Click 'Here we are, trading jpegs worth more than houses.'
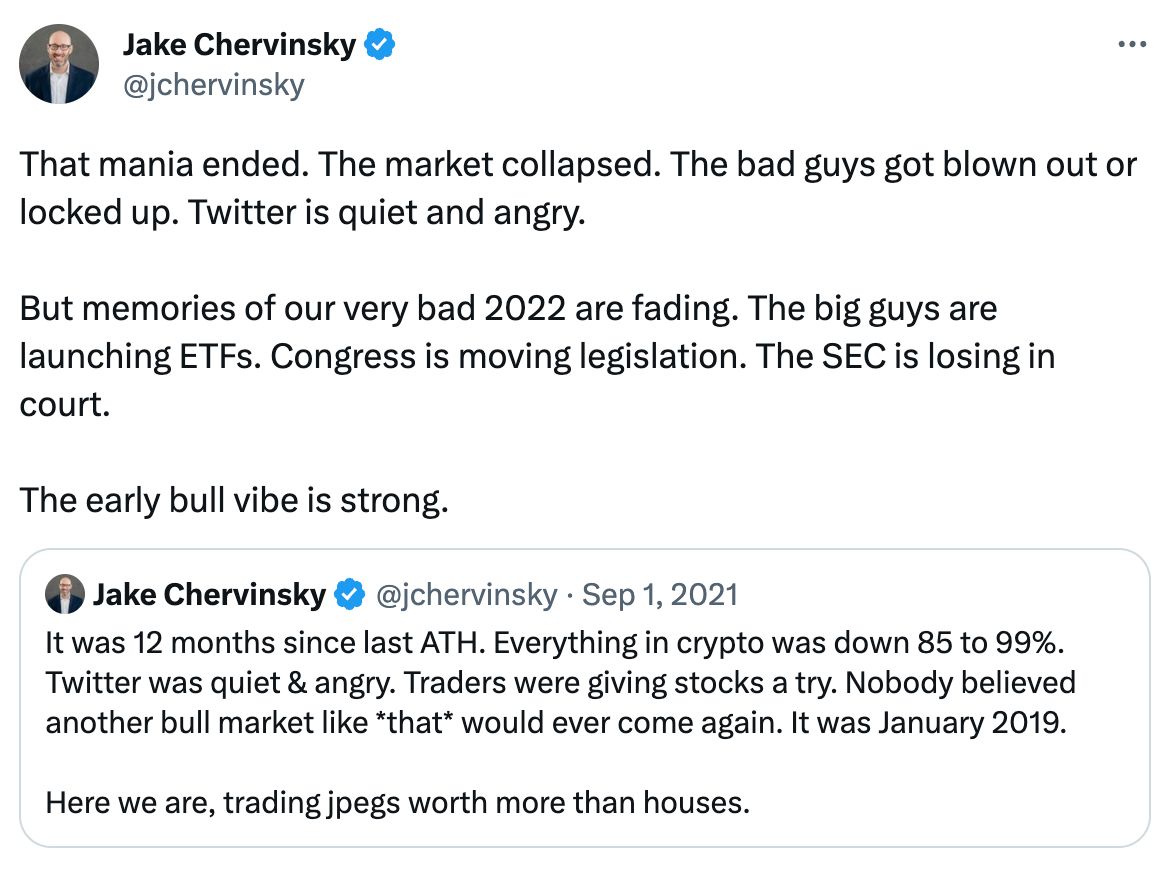This screenshot has height=870, width=1174. click(x=398, y=801)
